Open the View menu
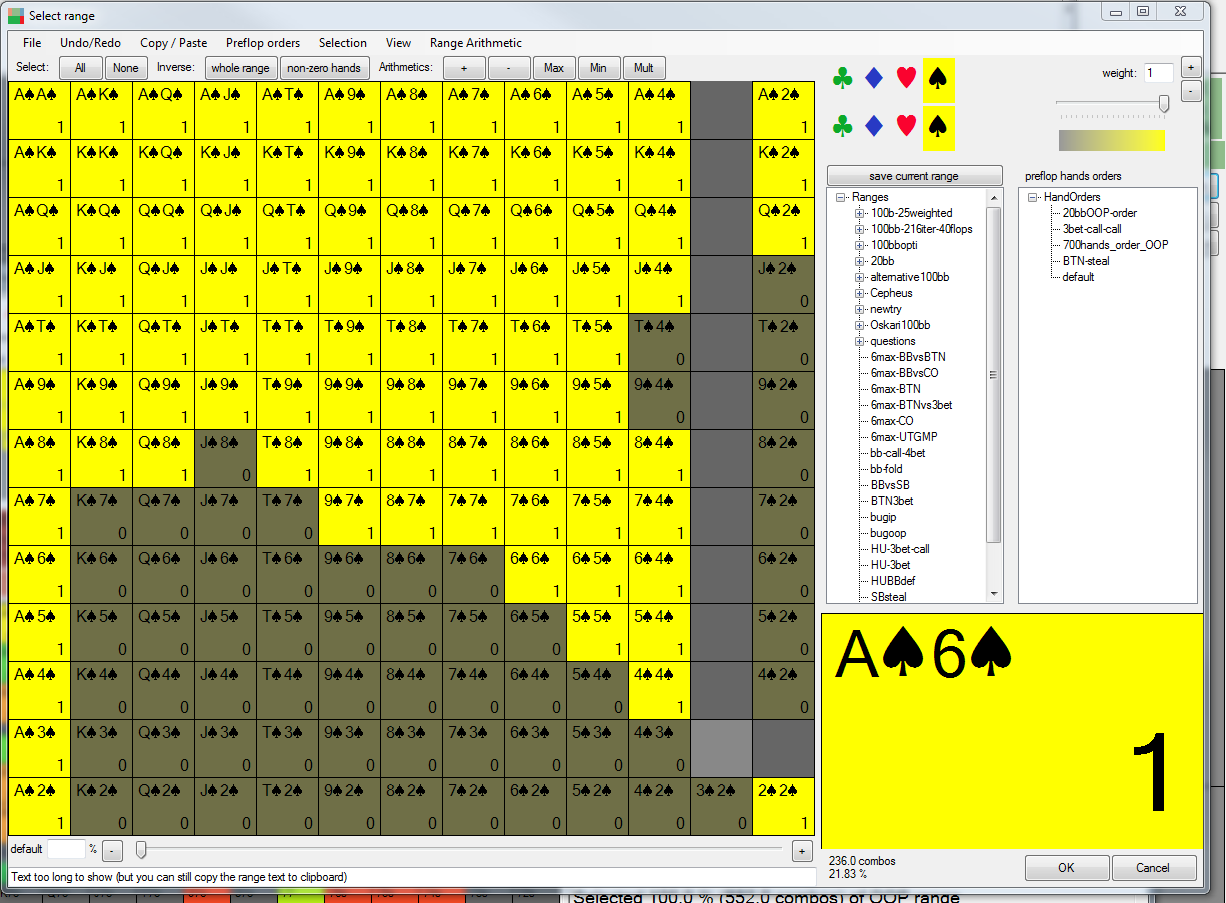The width and height of the screenshot is (1226, 903). pos(398,43)
